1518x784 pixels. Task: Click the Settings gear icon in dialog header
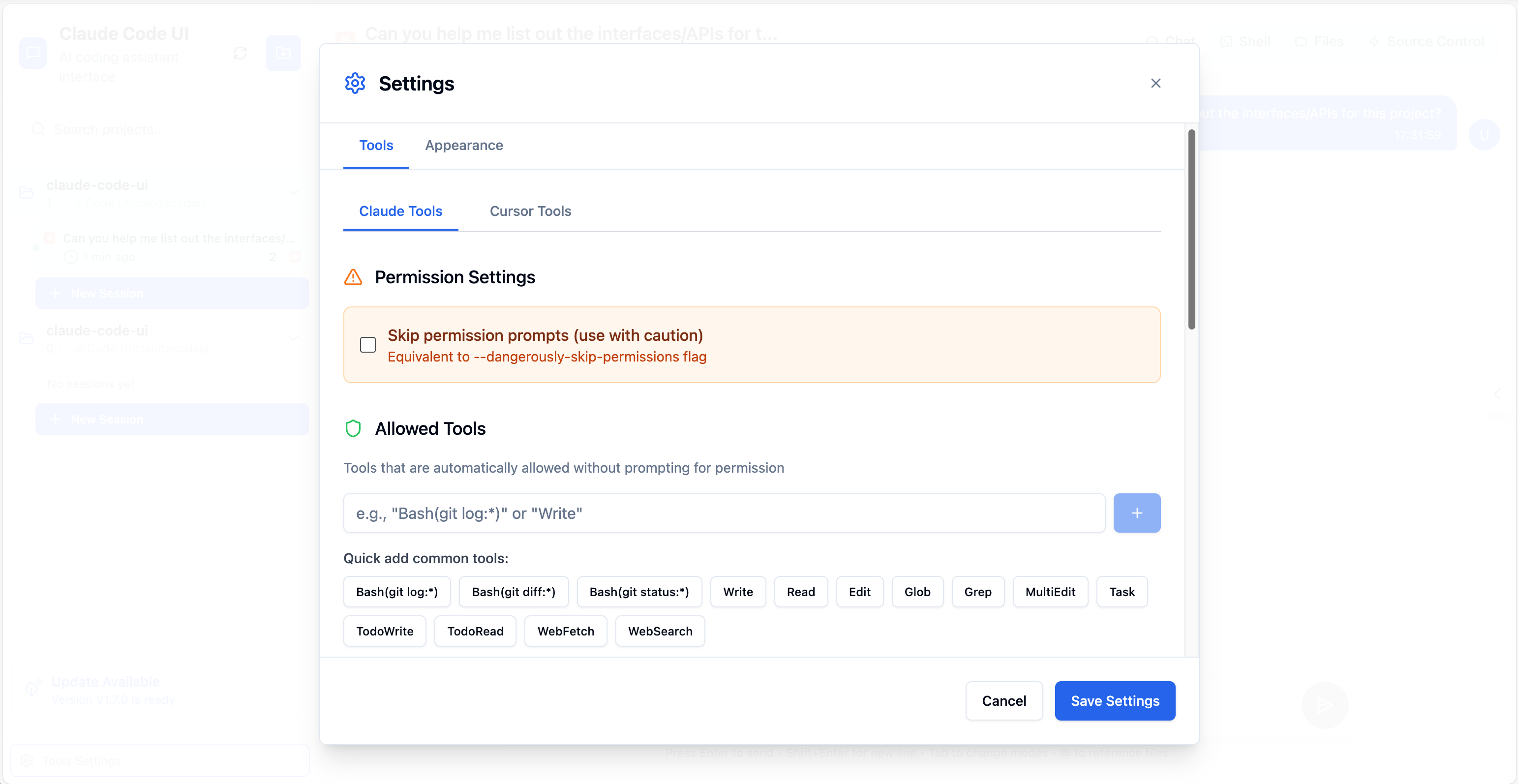[x=355, y=83]
